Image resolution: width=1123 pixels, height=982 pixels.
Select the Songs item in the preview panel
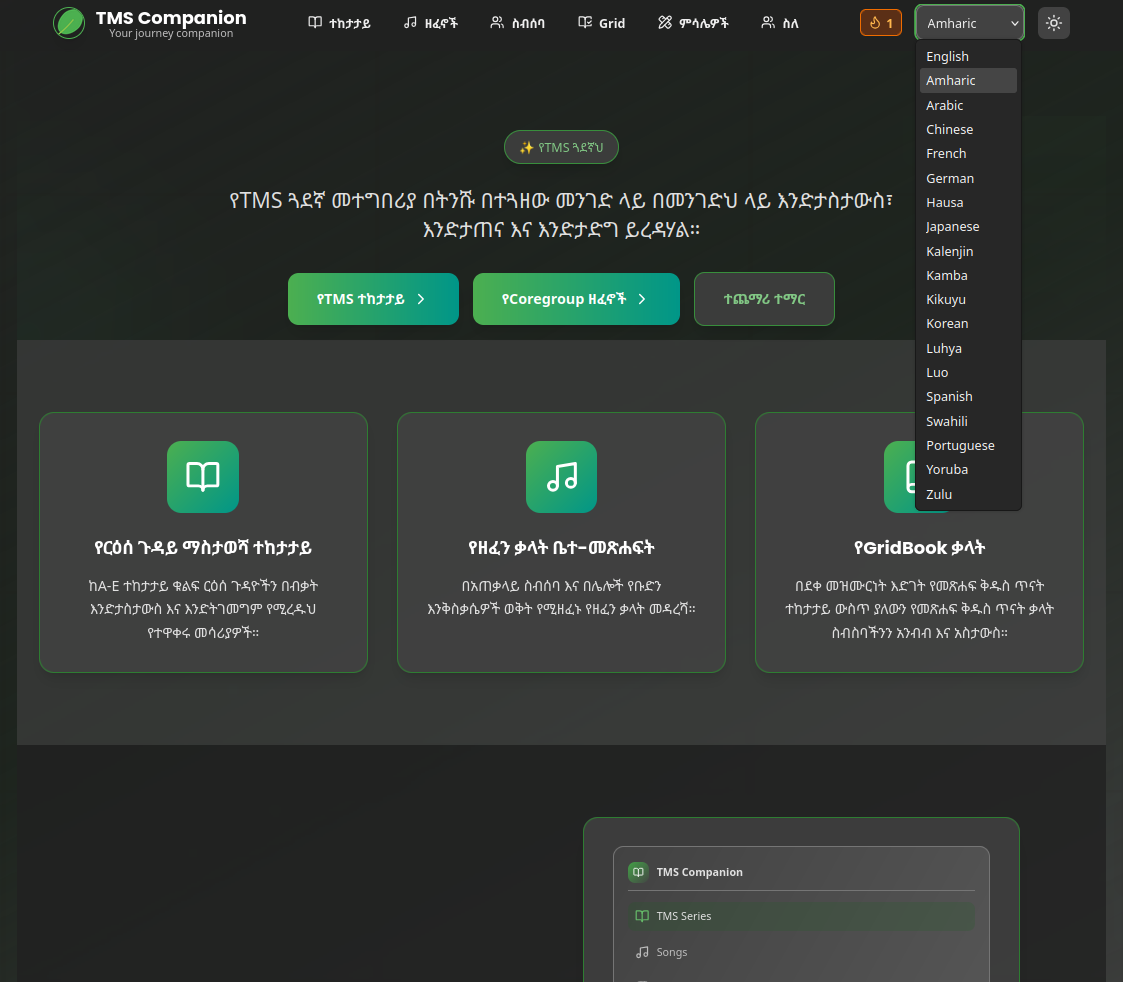coord(672,952)
